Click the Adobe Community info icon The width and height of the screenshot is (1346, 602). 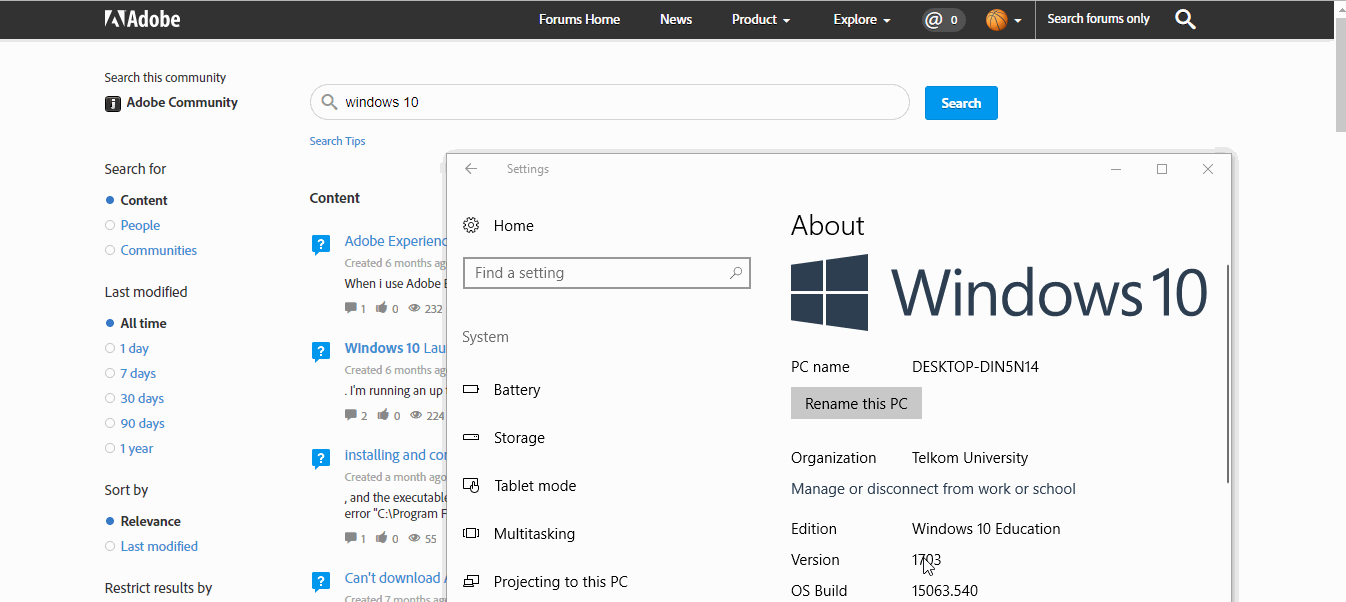(x=113, y=103)
